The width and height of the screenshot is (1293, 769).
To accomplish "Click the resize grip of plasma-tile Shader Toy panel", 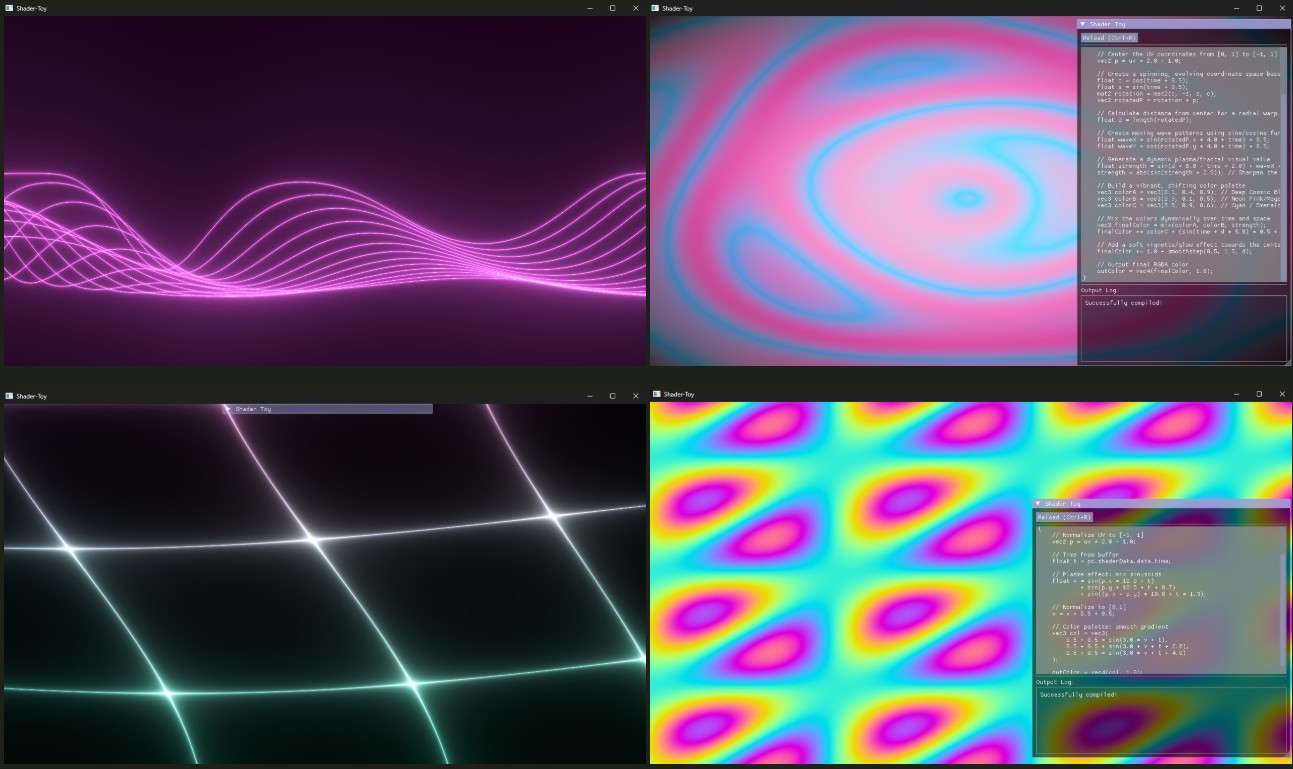I will click(x=1286, y=753).
